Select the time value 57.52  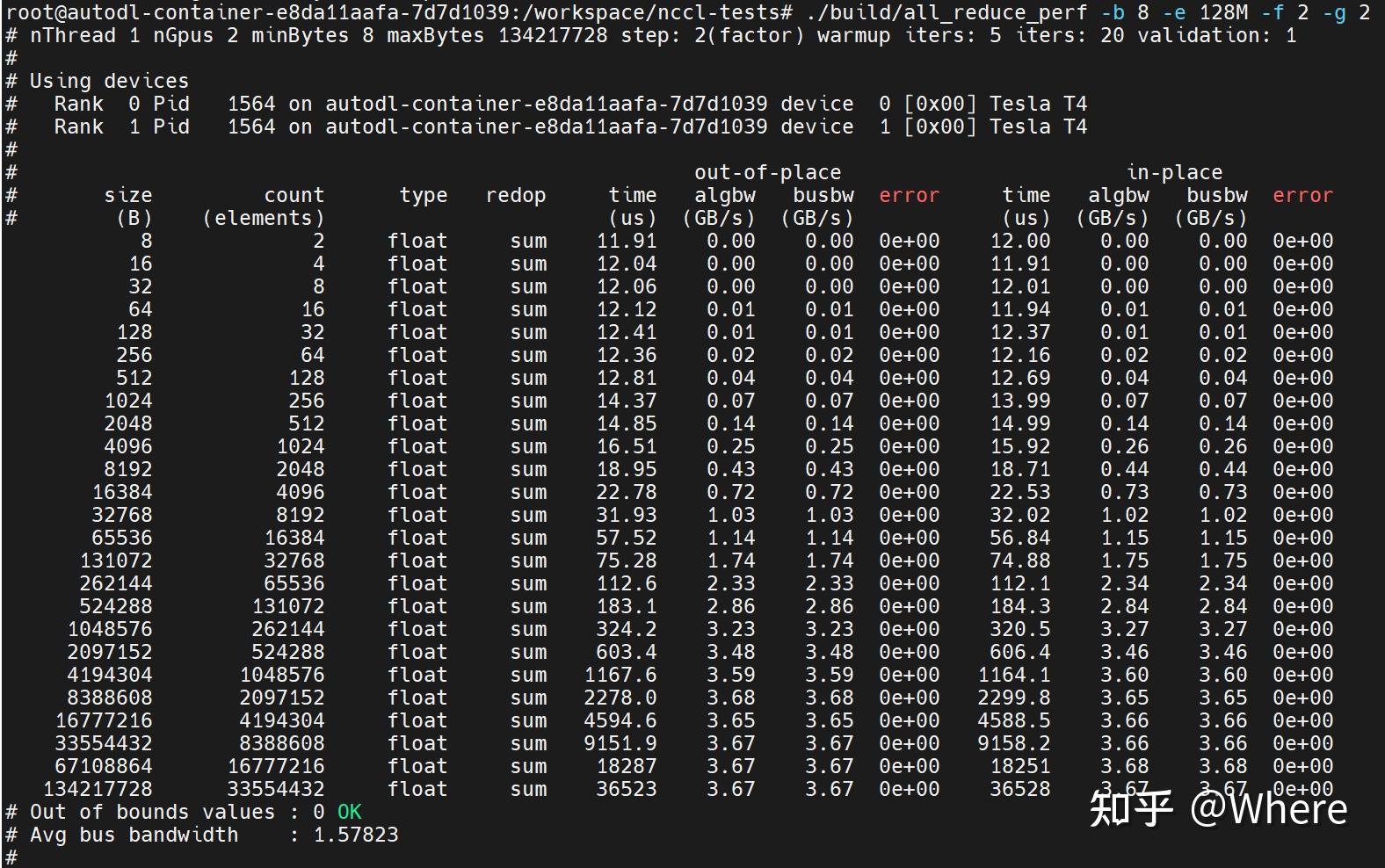pos(627,538)
